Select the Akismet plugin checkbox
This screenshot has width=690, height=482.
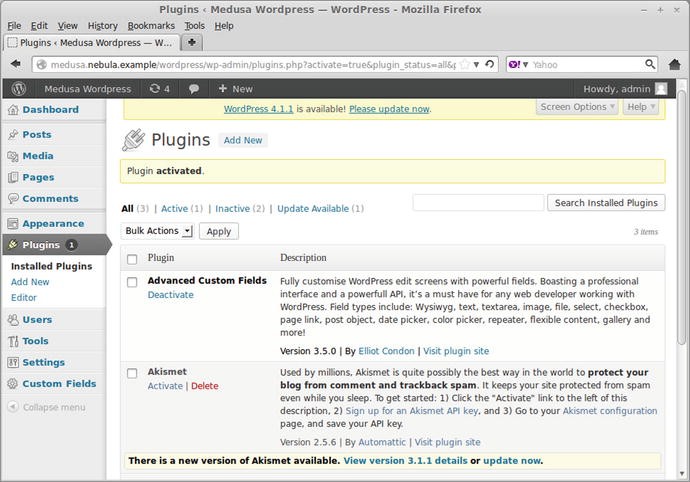(132, 373)
